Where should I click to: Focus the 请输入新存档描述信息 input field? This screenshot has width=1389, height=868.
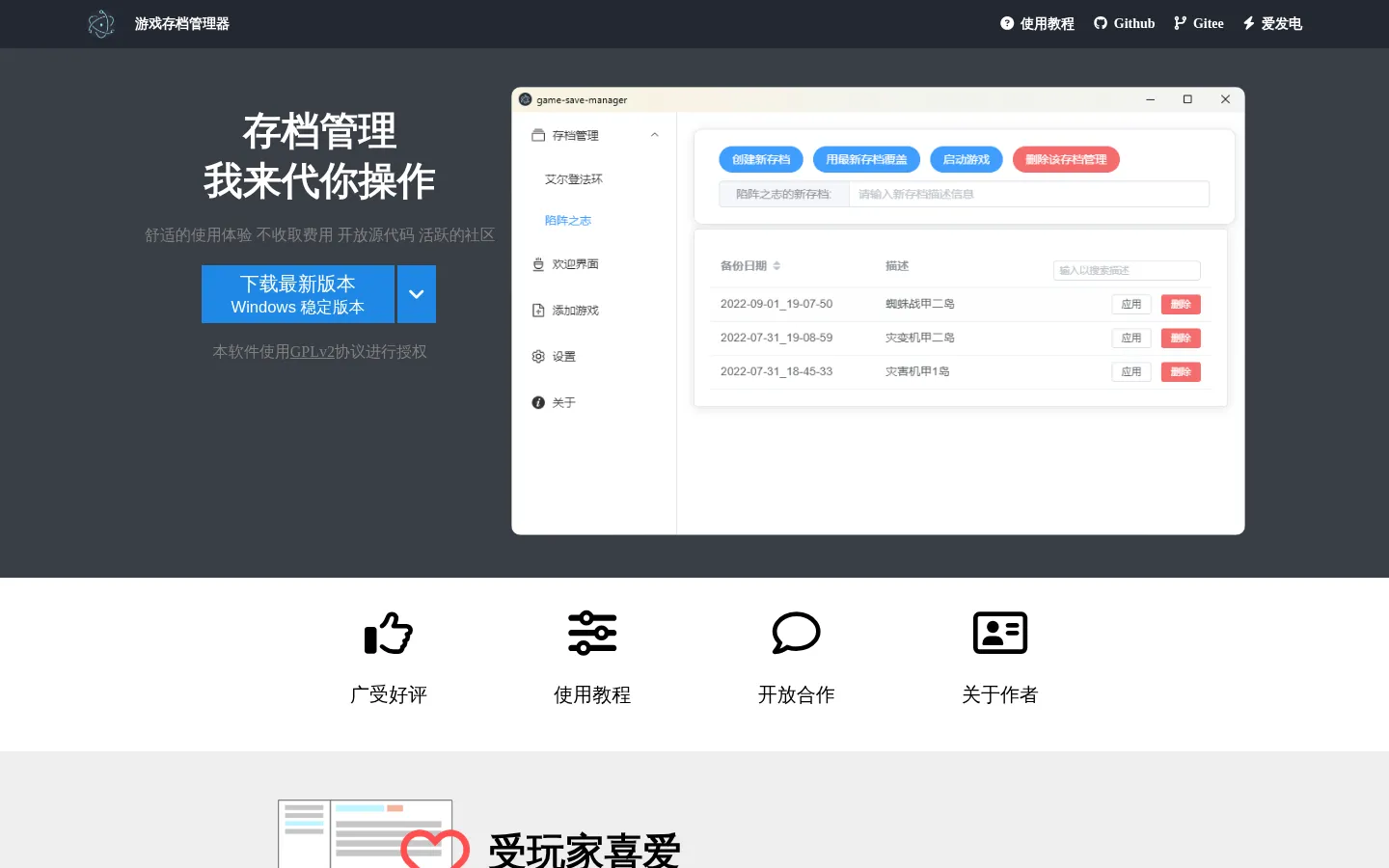pyautogui.click(x=1028, y=194)
